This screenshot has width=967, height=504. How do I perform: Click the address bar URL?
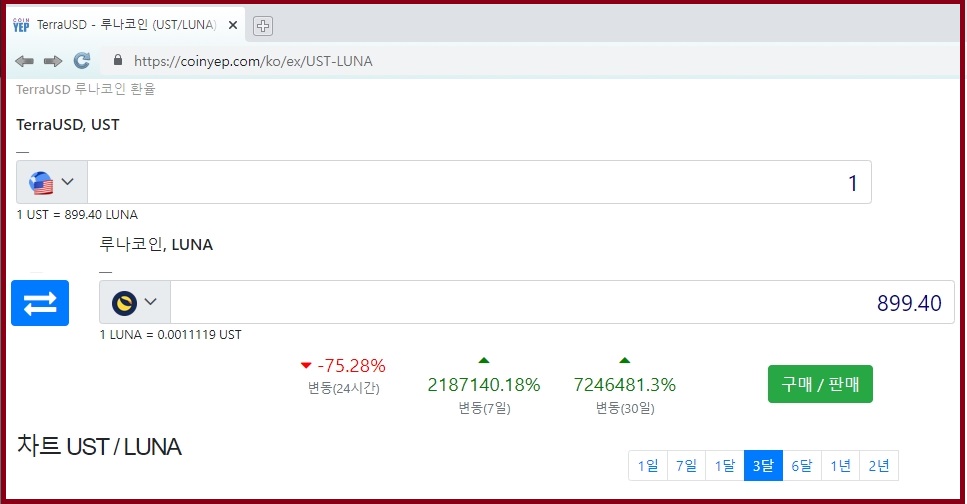point(253,61)
